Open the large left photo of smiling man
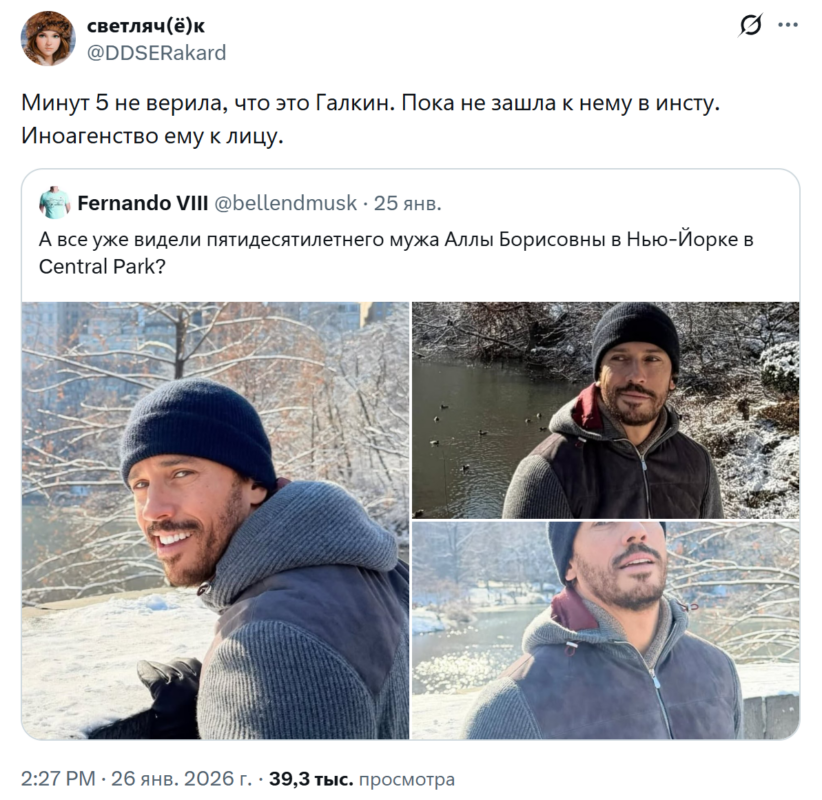This screenshot has height=800, width=822. click(x=215, y=520)
